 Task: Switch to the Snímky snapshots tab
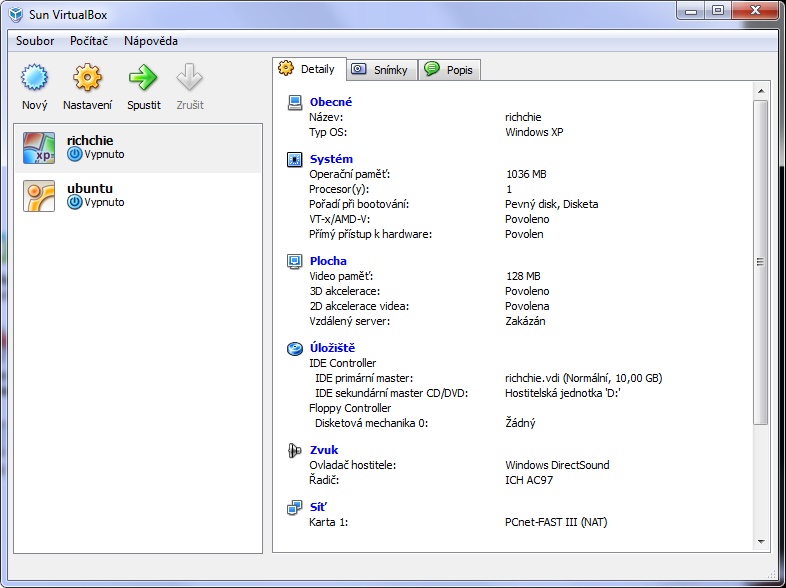pyautogui.click(x=381, y=70)
